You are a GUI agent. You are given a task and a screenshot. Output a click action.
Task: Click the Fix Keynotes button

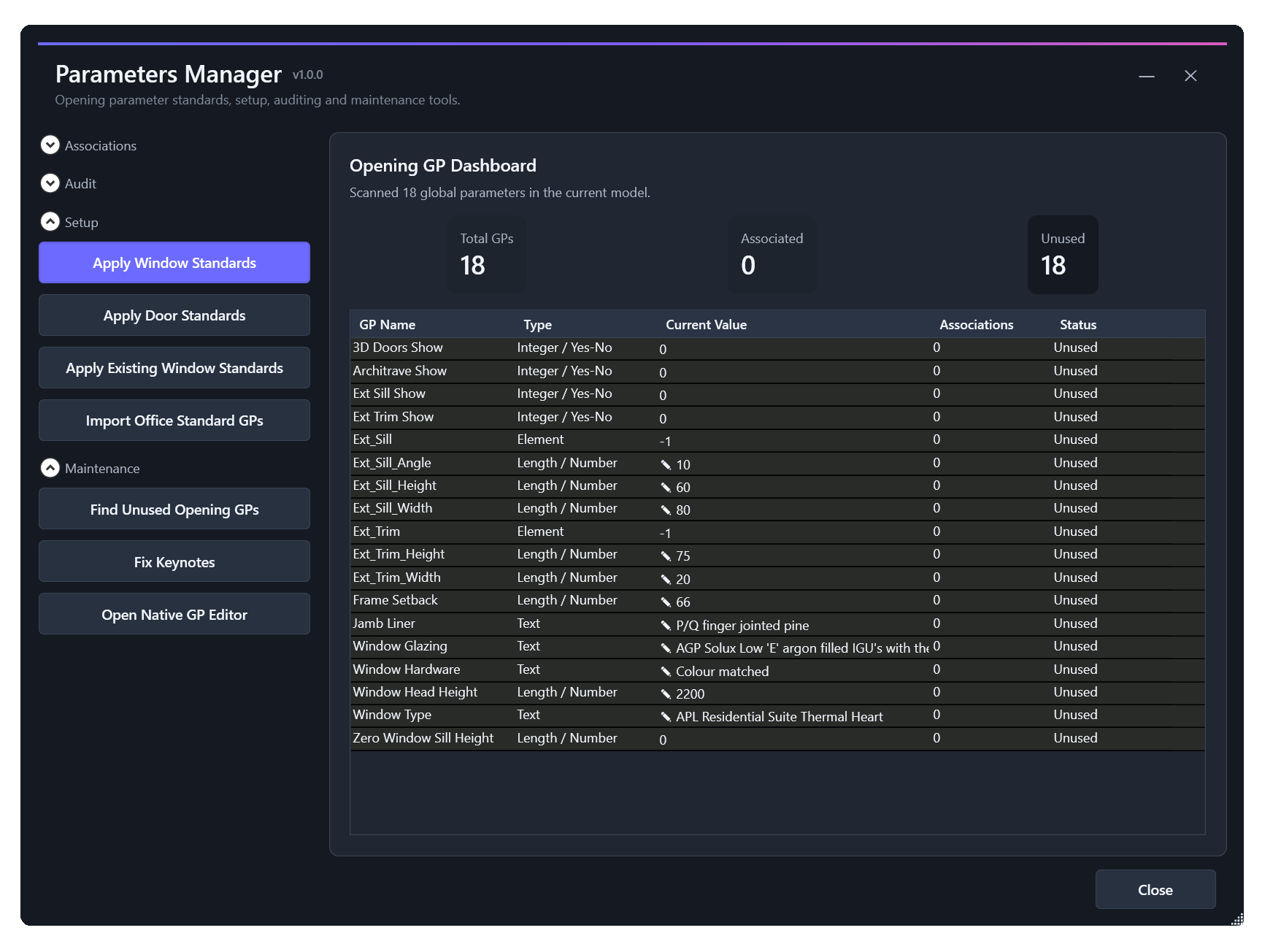(174, 562)
